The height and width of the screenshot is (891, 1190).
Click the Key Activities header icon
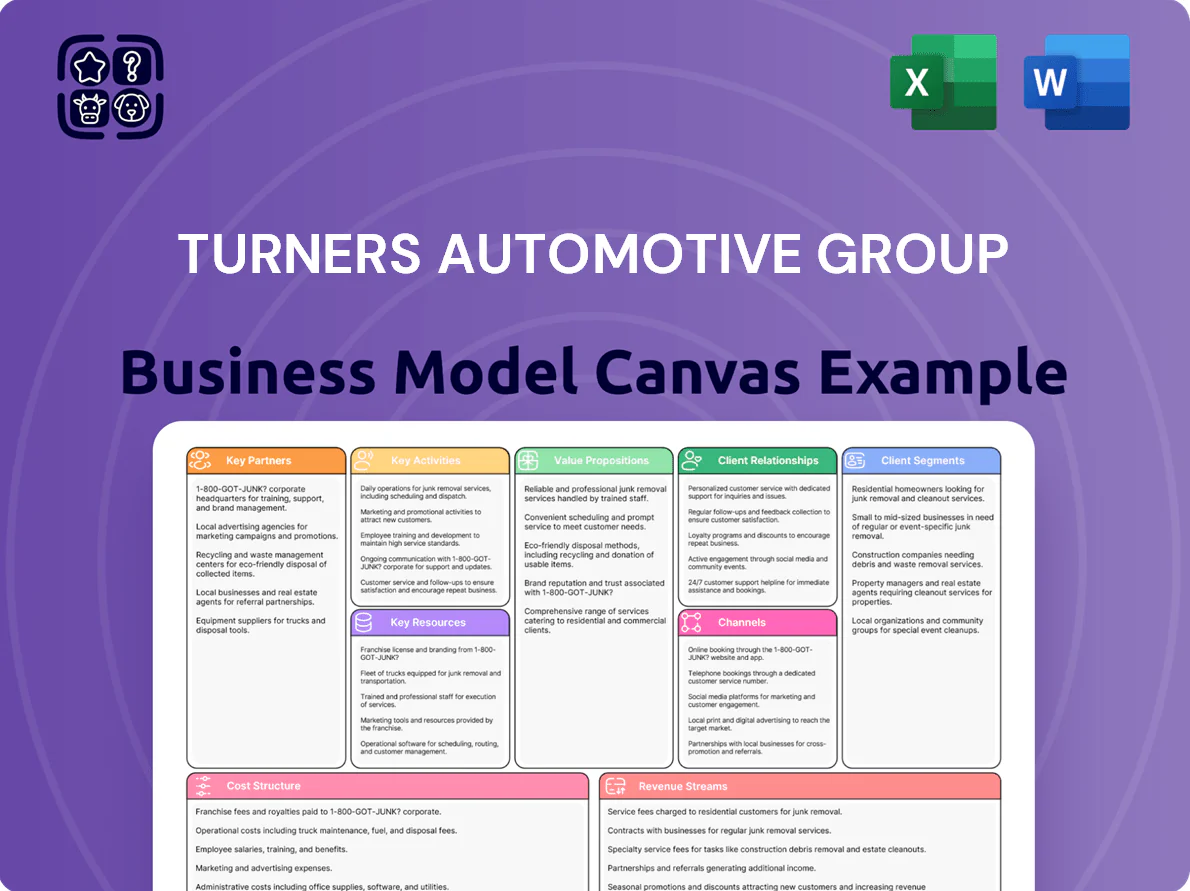tap(364, 460)
